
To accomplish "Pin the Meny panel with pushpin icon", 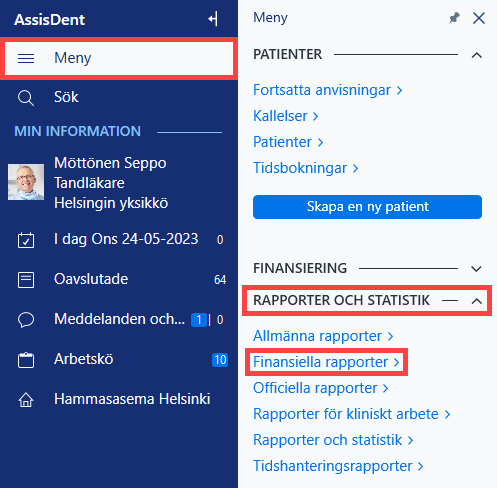I will [454, 18].
